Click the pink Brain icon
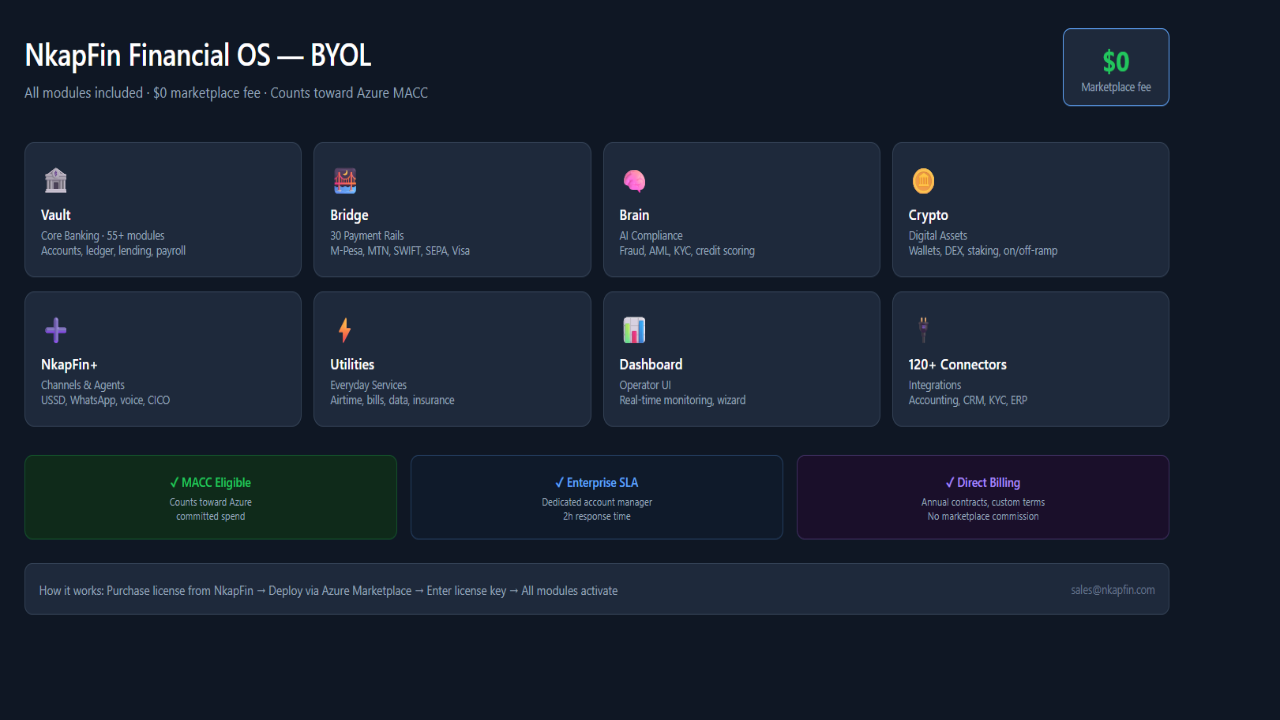 (x=634, y=181)
